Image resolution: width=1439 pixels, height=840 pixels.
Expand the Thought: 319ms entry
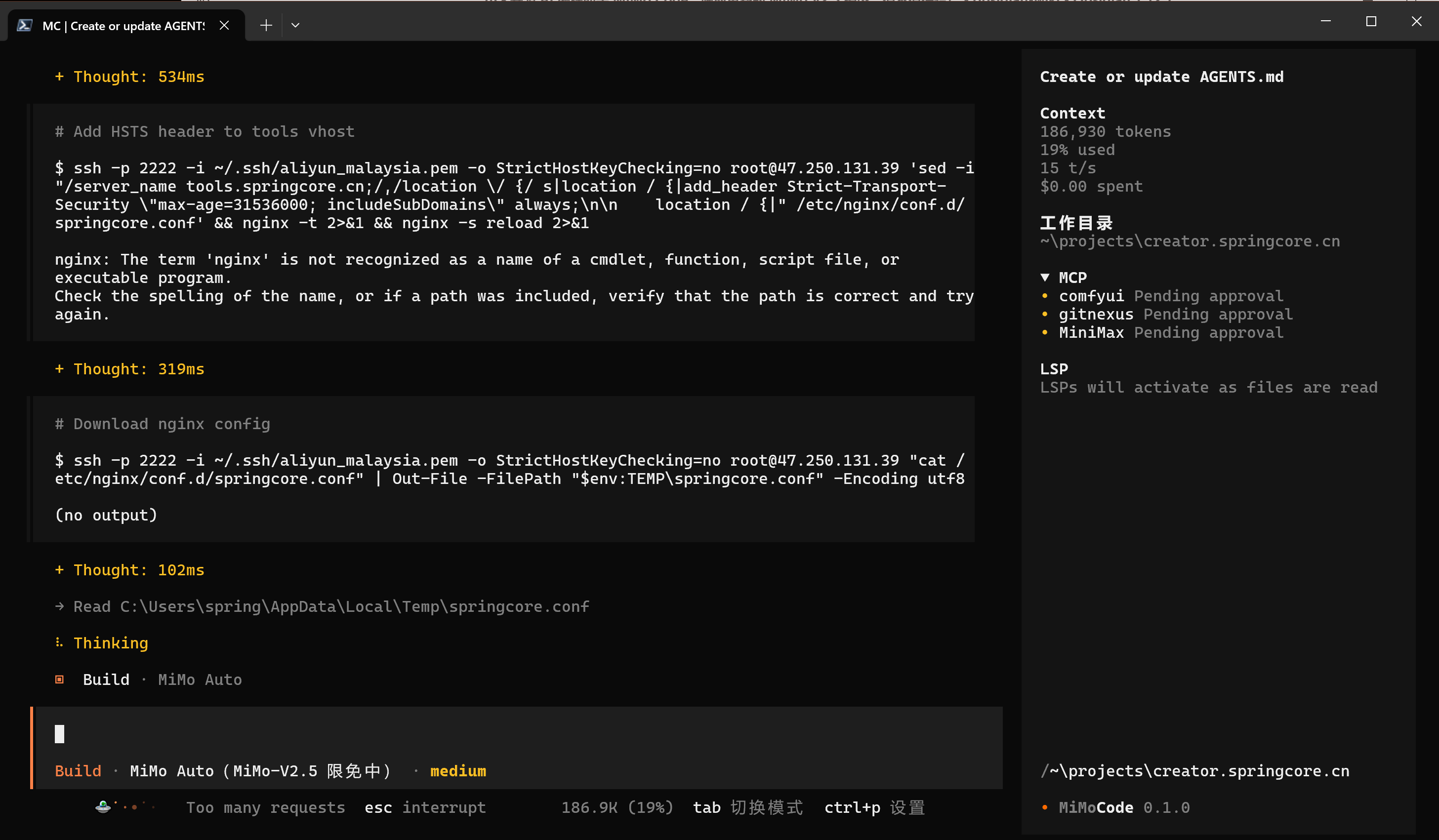coord(129,368)
